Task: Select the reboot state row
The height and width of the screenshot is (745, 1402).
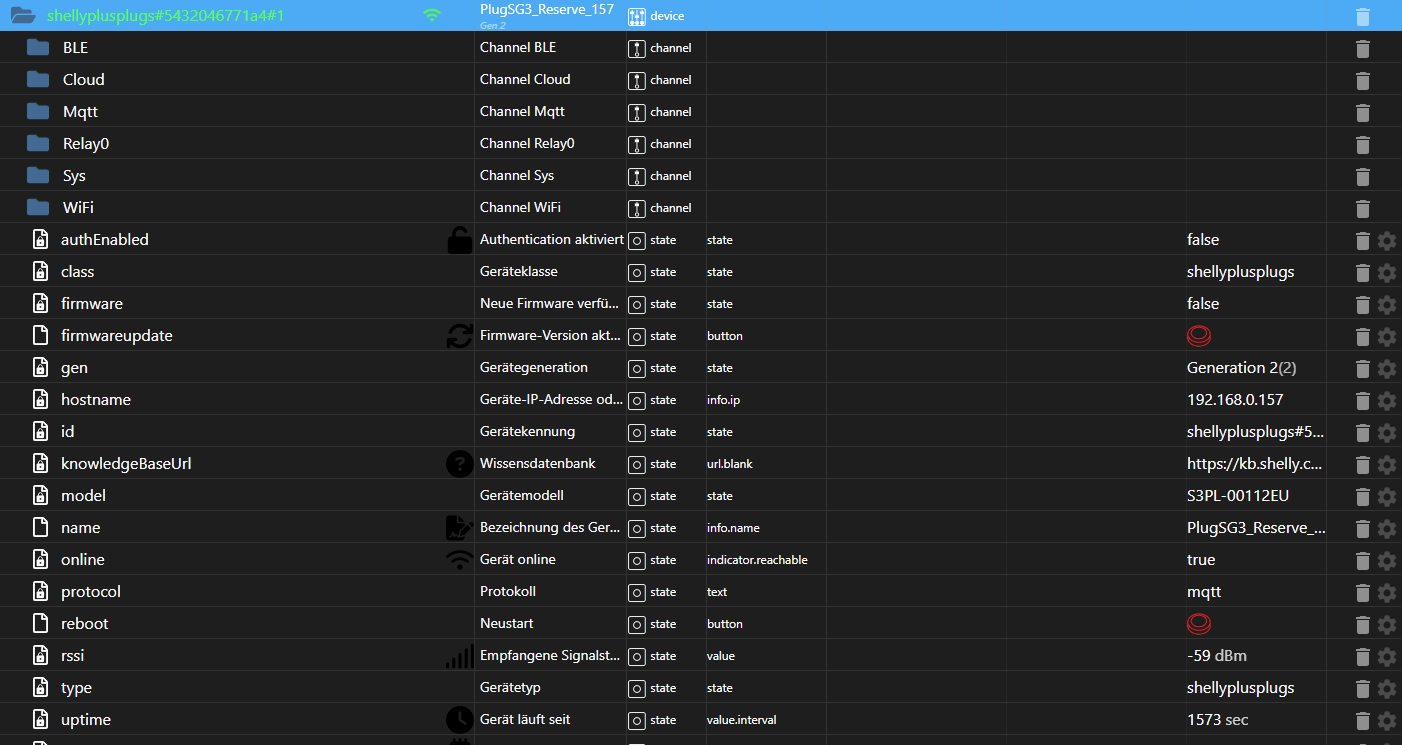Action: click(701, 624)
